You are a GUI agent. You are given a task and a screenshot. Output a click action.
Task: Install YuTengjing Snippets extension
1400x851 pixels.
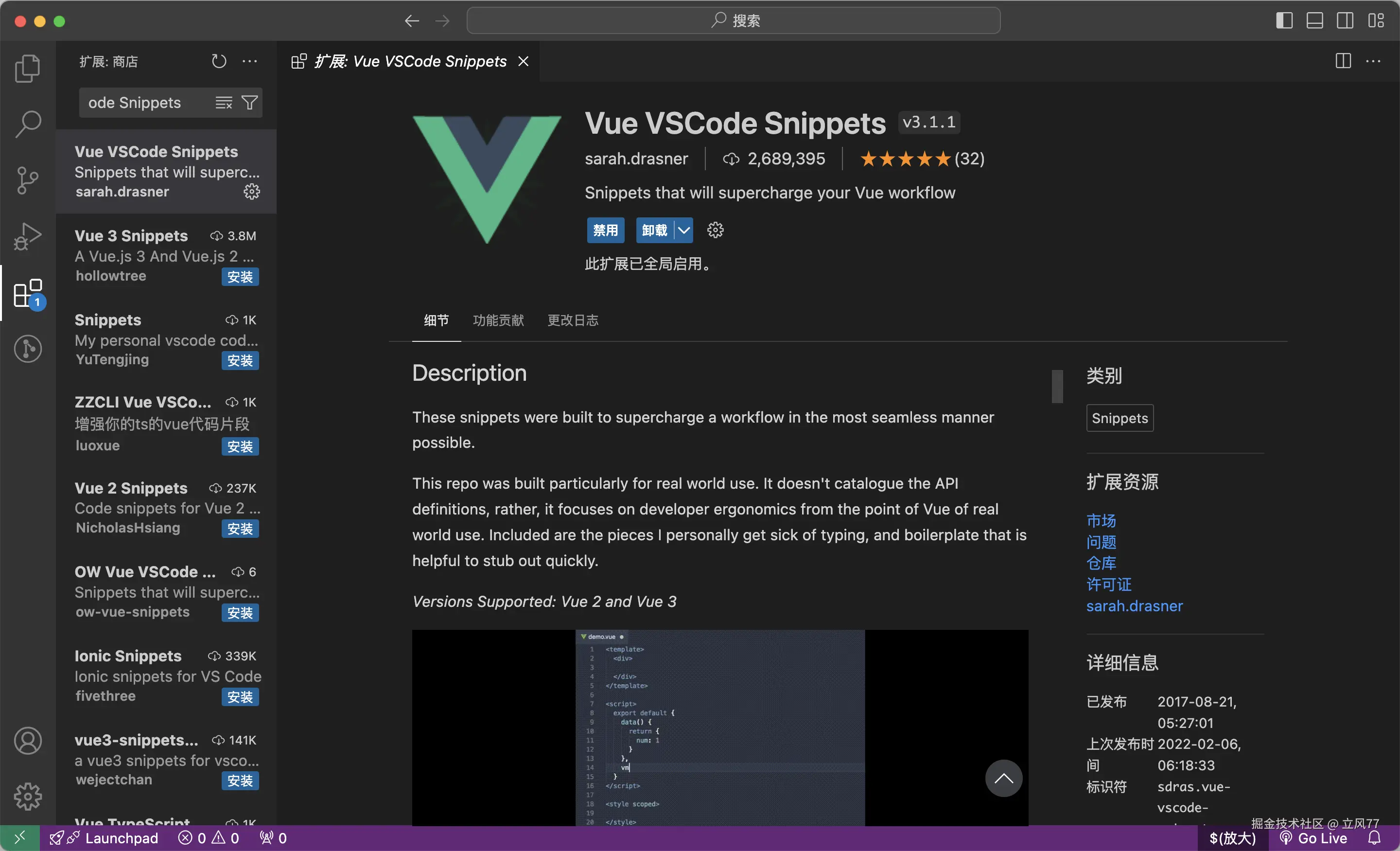[240, 360]
